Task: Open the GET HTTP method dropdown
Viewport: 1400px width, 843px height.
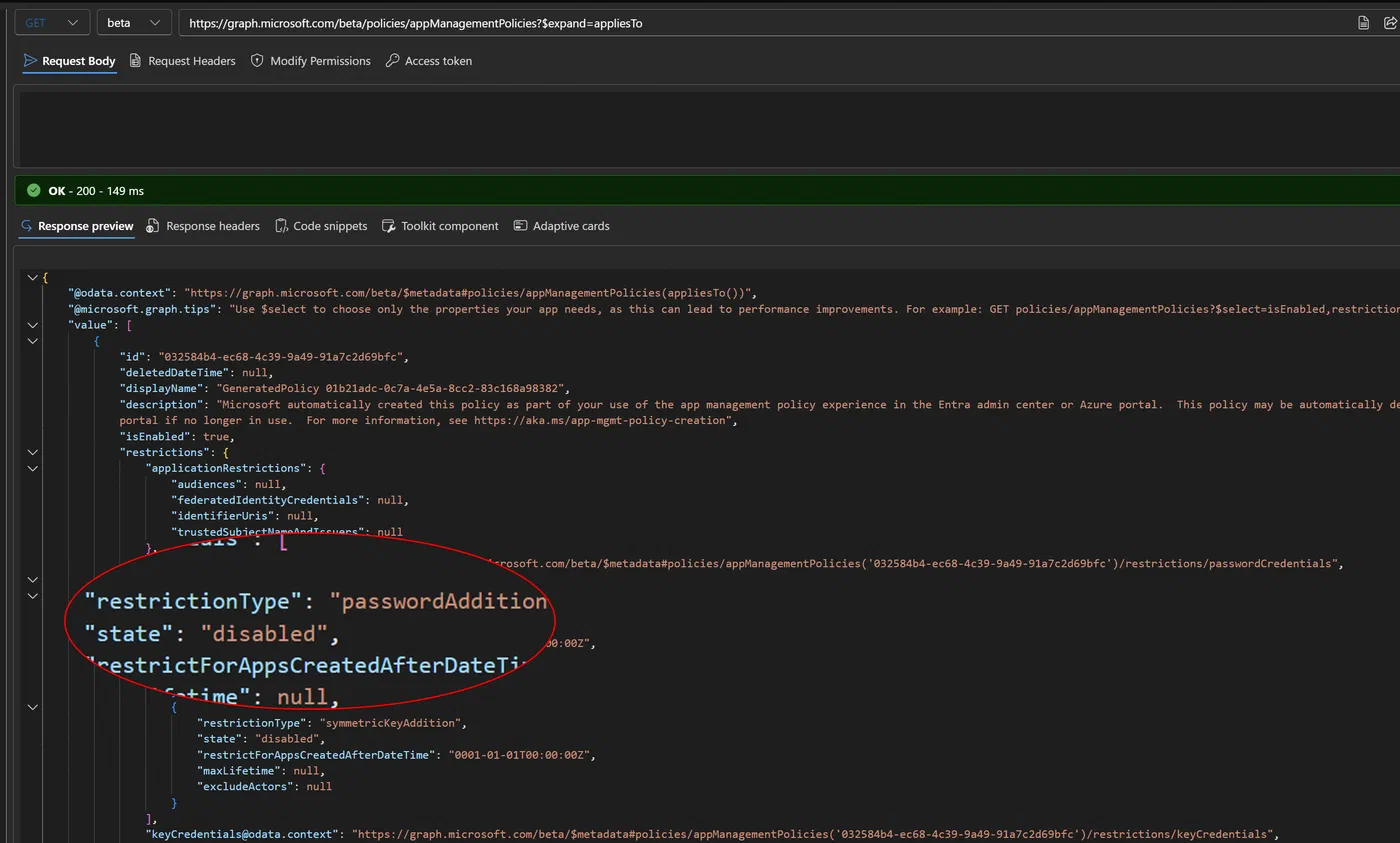Action: tap(52, 23)
